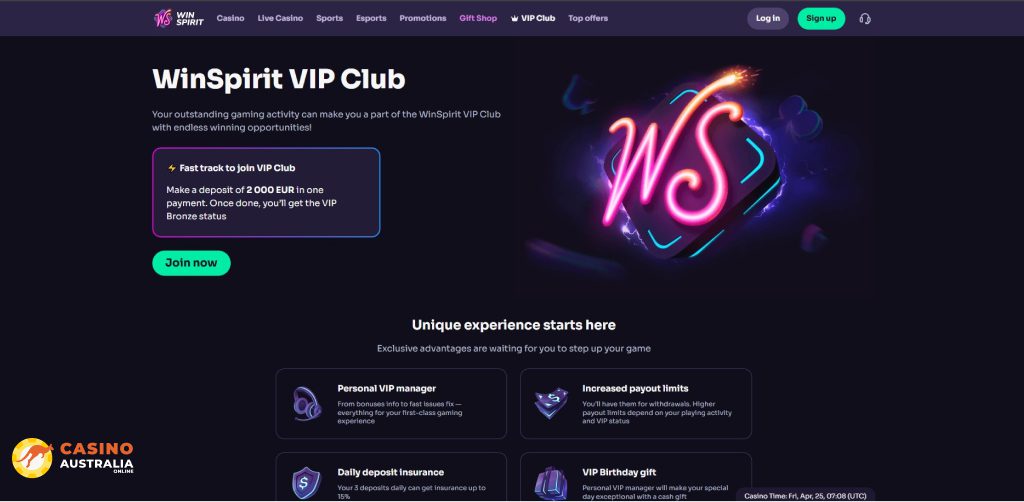The height and width of the screenshot is (502, 1024).
Task: Open the Promotions page
Action: pyautogui.click(x=423, y=18)
